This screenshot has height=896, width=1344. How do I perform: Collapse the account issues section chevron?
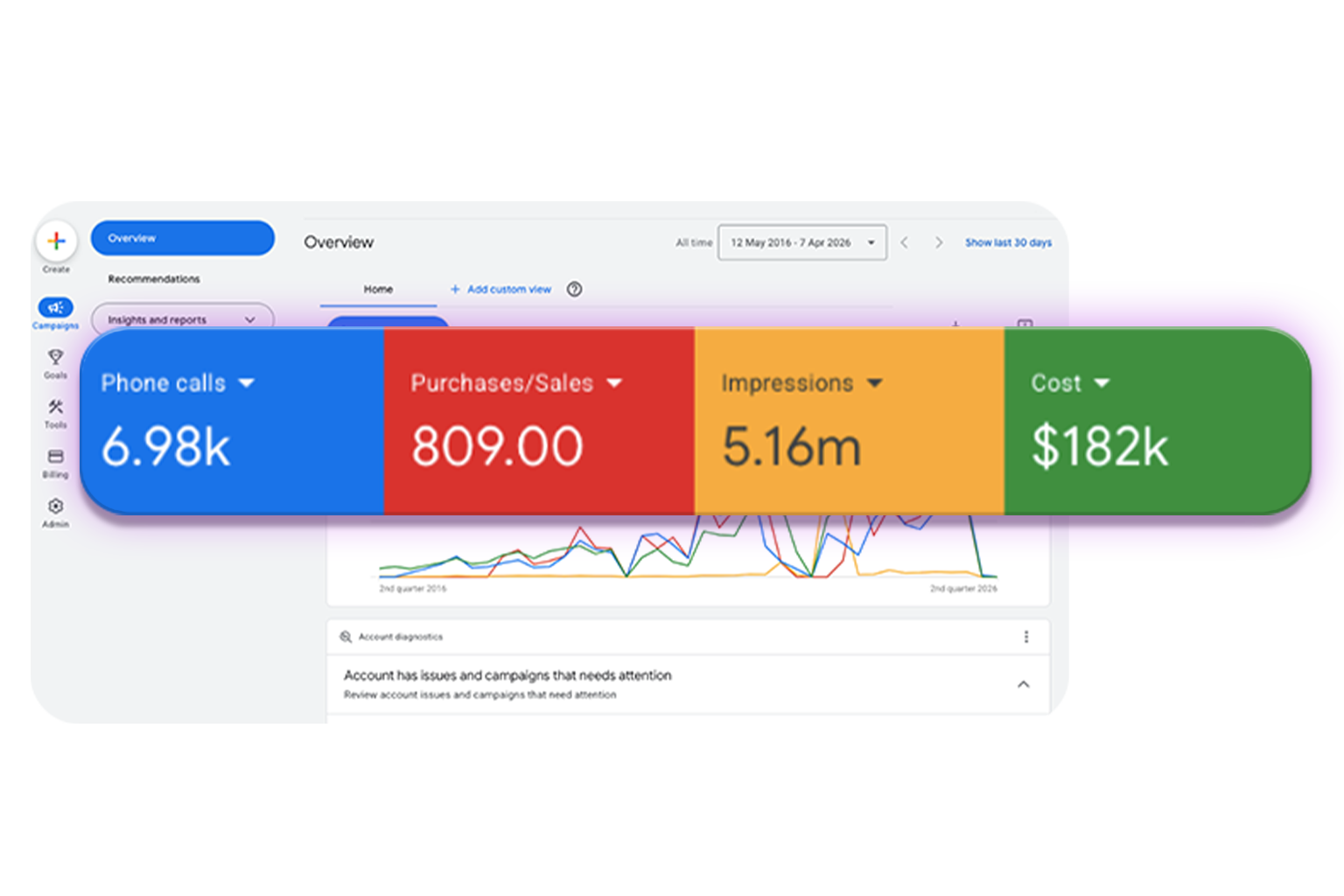click(x=1023, y=684)
